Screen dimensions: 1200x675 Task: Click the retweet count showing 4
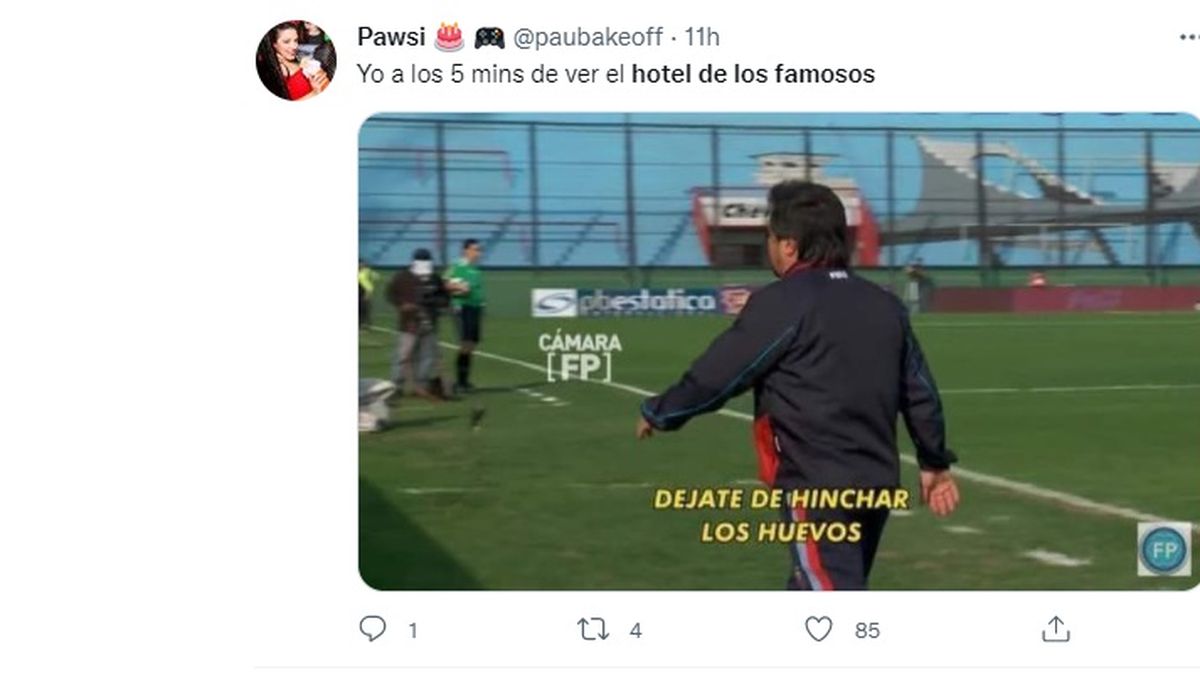pyautogui.click(x=636, y=631)
